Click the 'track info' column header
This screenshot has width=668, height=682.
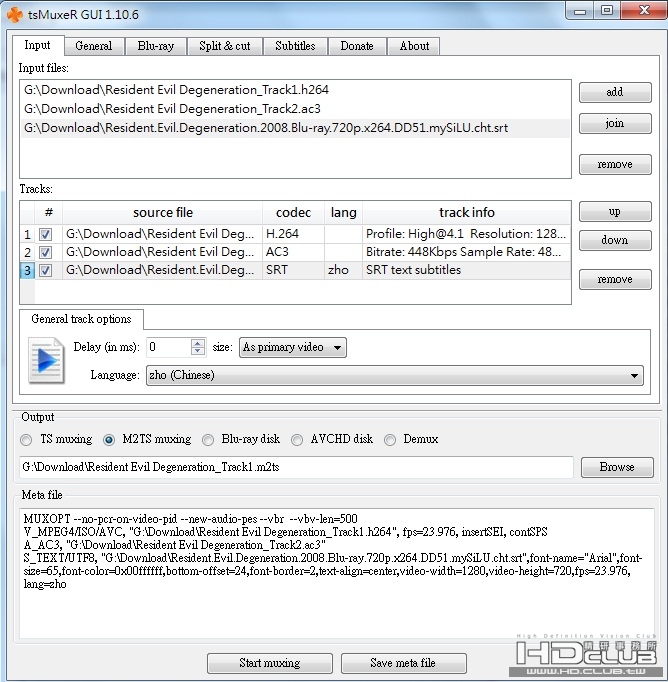click(x=467, y=213)
